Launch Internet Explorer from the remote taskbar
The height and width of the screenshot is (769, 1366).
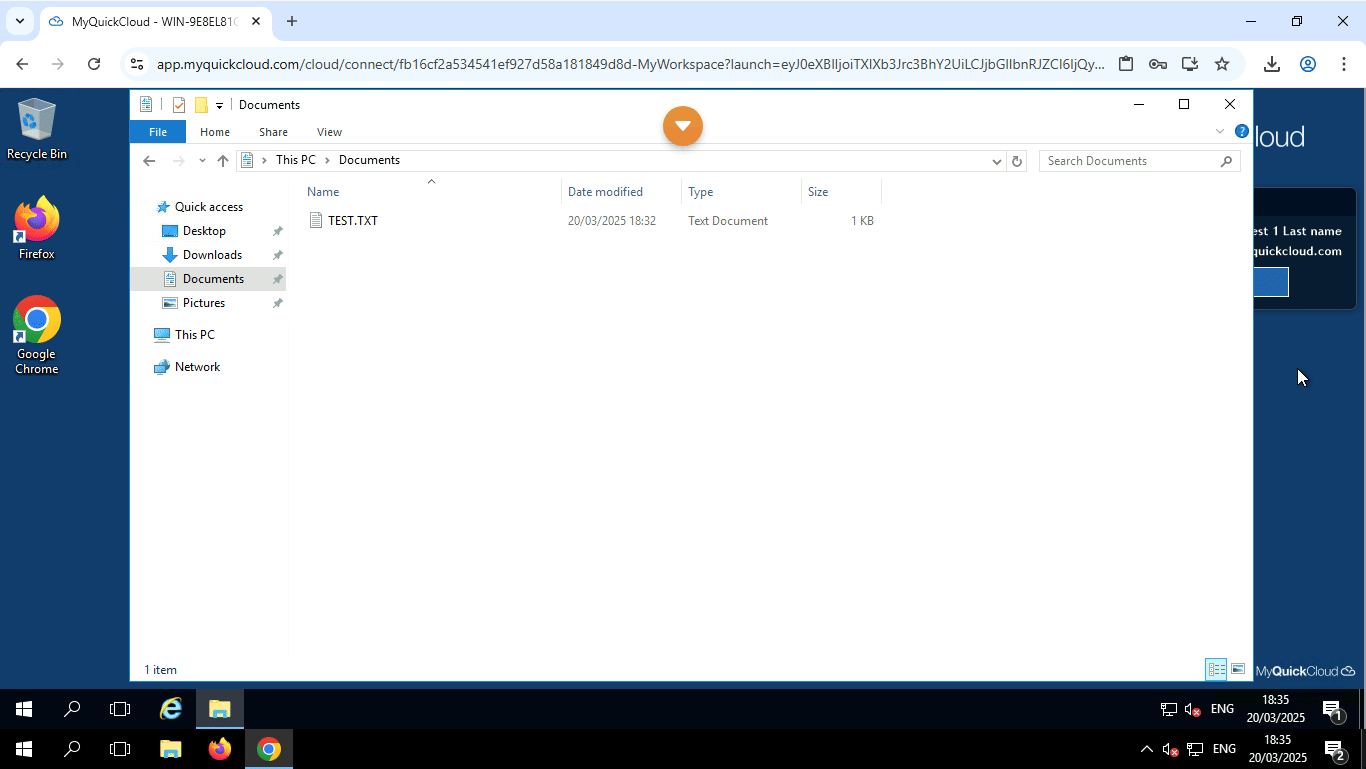pyautogui.click(x=171, y=709)
